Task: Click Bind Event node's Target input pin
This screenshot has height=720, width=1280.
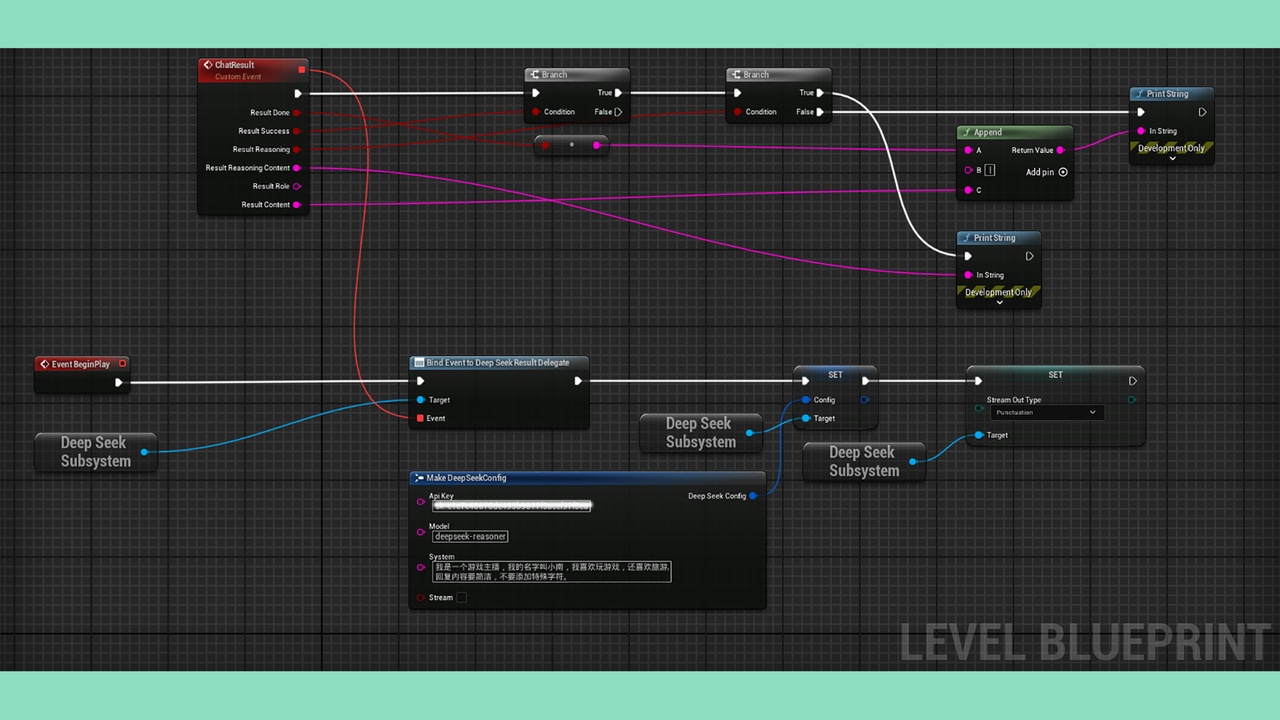Action: (420, 400)
